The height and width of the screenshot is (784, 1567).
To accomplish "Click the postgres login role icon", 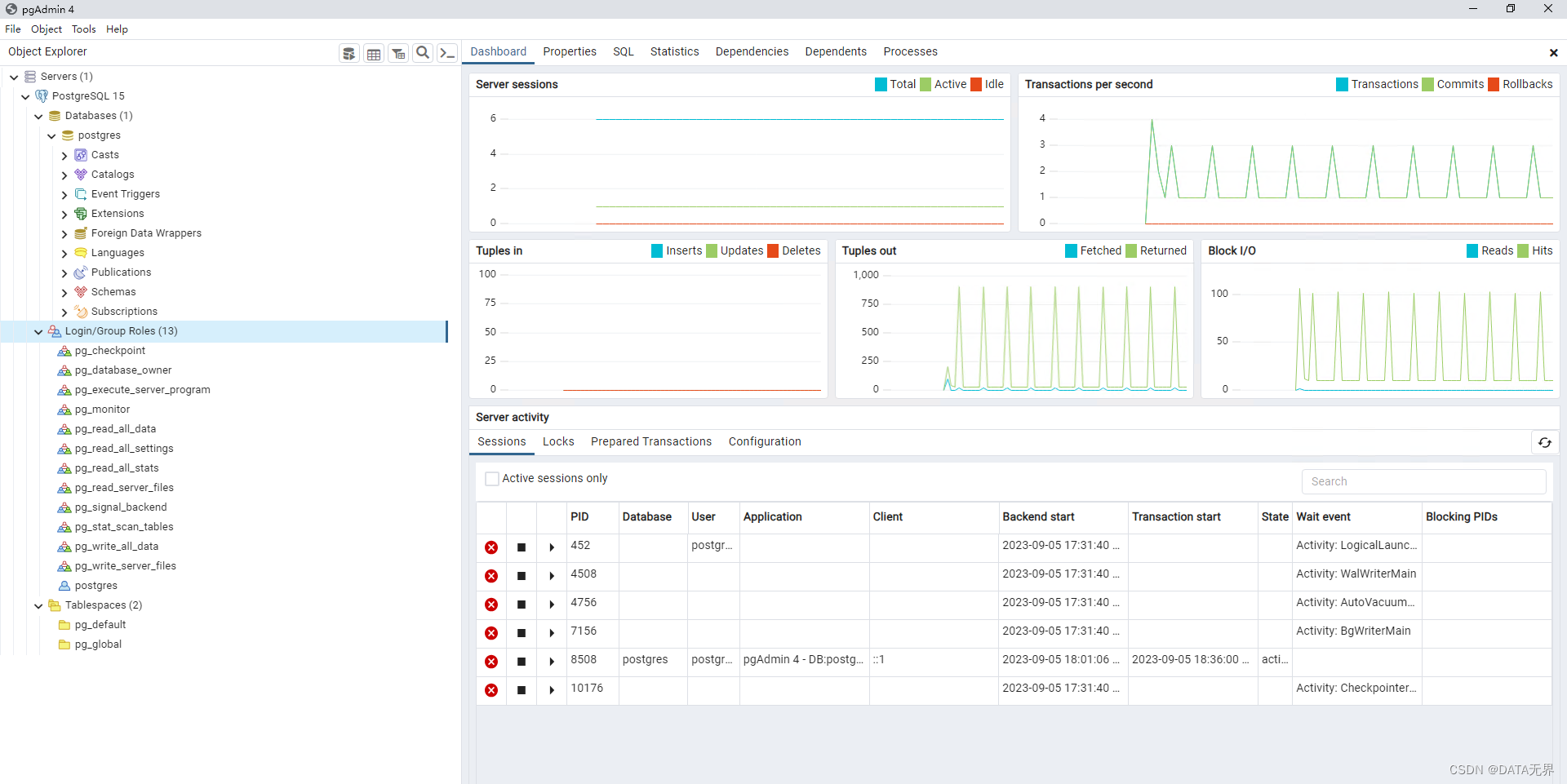I will pos(64,586).
